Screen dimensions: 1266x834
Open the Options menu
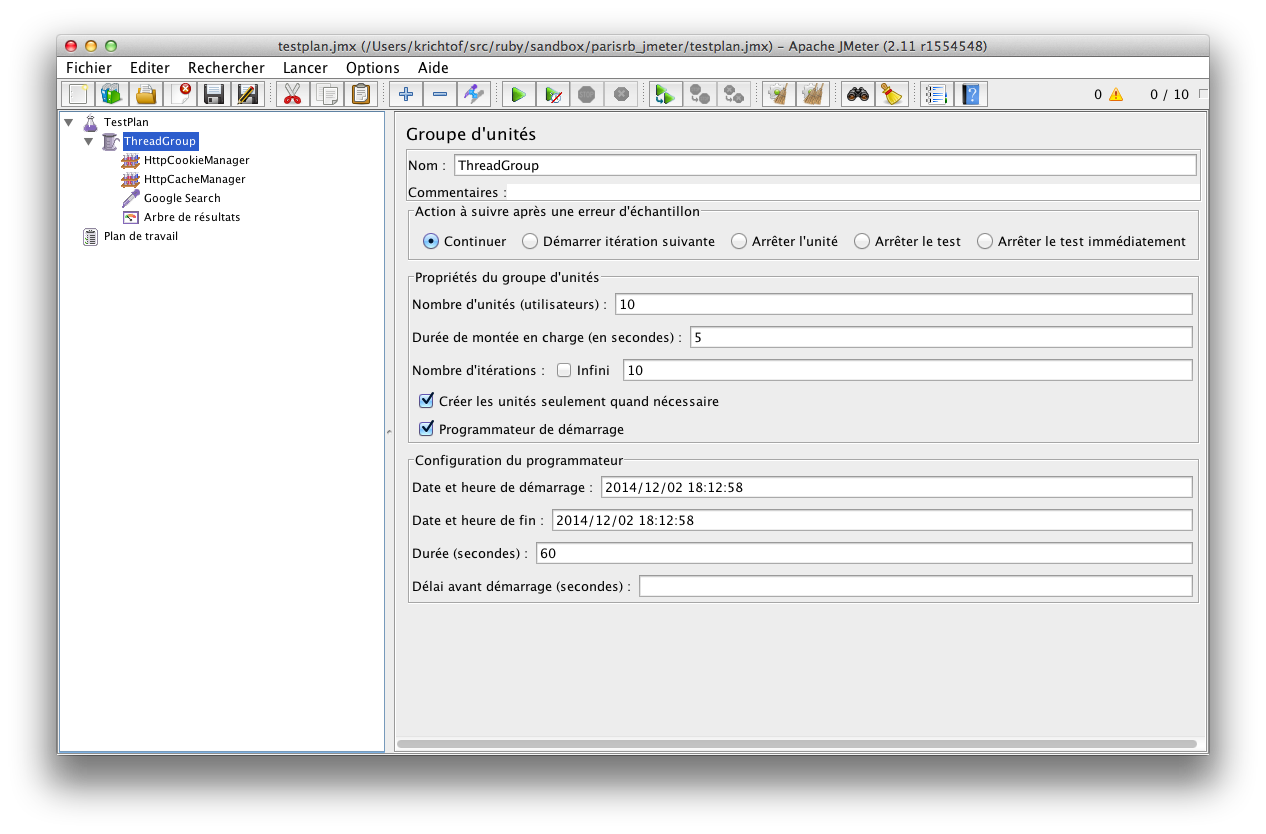pyautogui.click(x=373, y=68)
